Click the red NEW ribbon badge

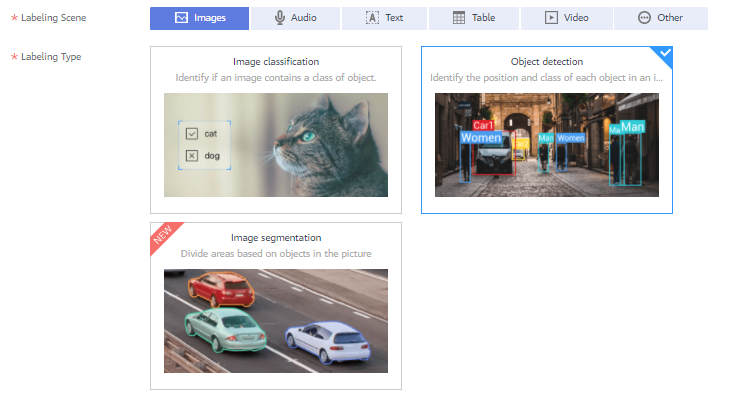[x=163, y=234]
